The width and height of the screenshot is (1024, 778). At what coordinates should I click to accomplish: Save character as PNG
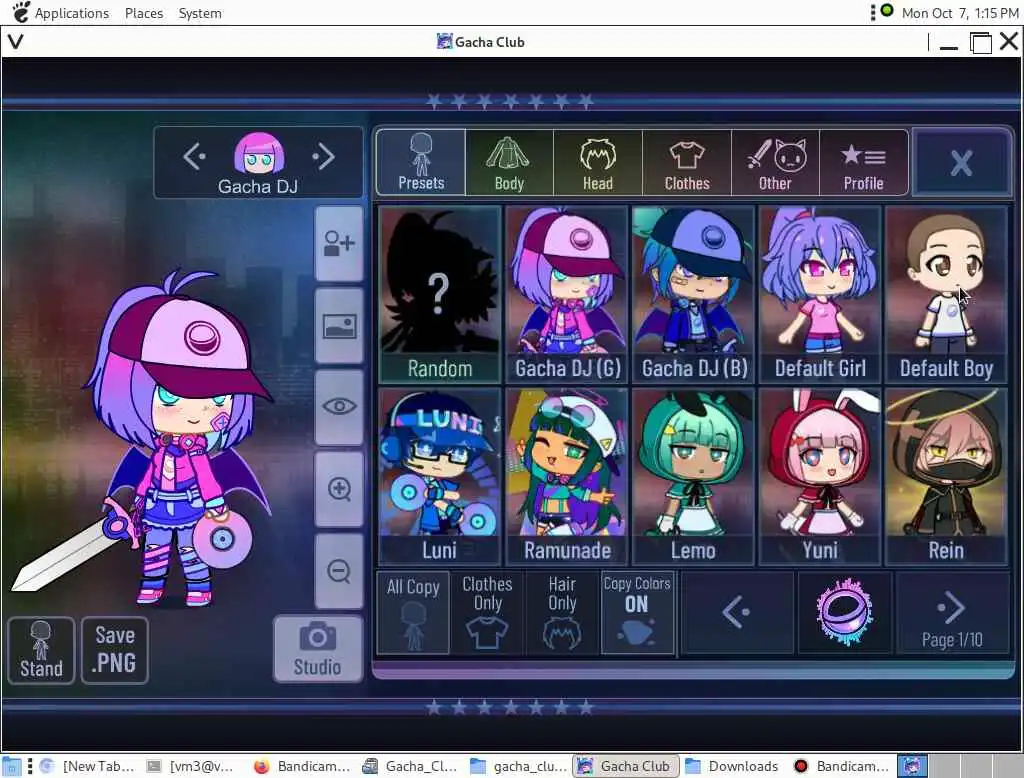[115, 651]
